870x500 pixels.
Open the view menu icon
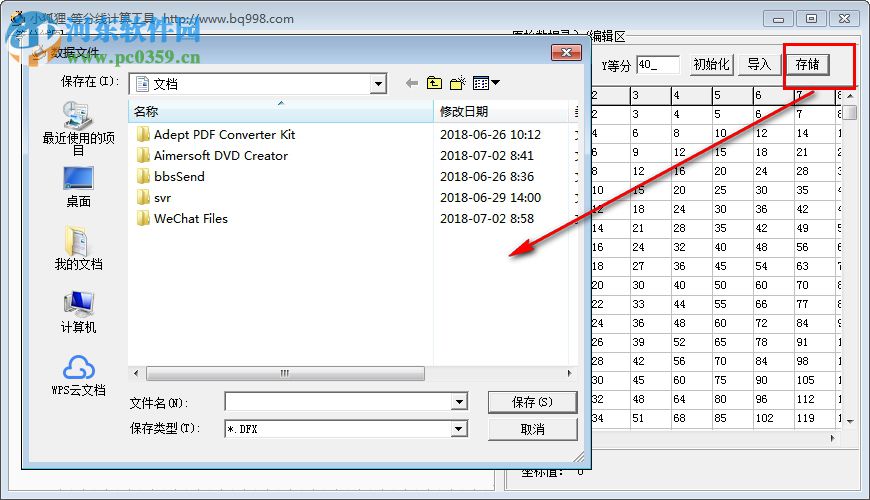(486, 83)
